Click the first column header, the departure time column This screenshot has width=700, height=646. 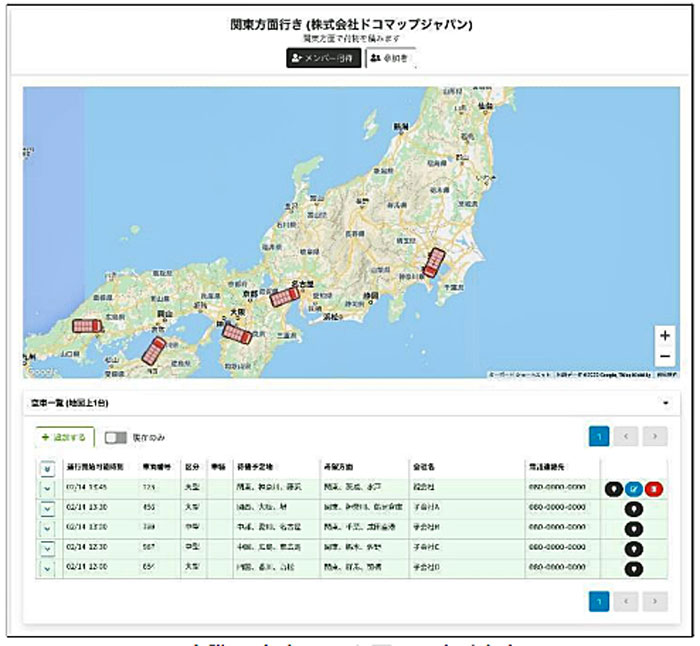tap(95, 467)
